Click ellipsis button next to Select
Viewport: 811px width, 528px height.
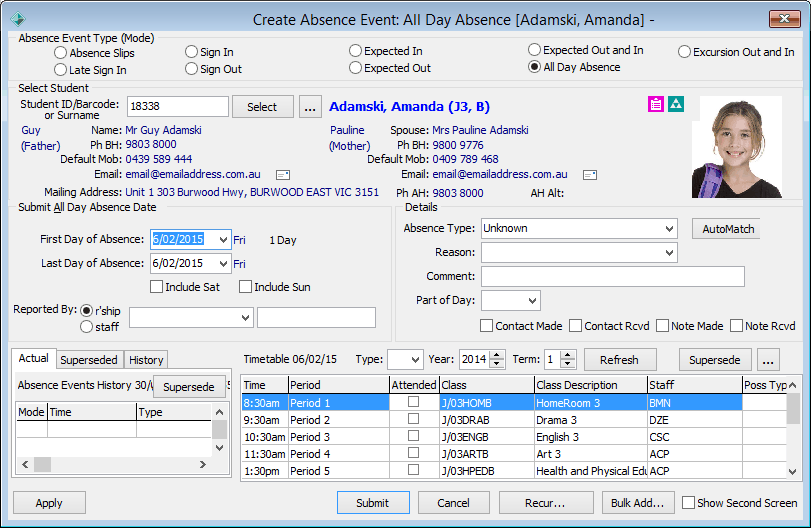310,107
